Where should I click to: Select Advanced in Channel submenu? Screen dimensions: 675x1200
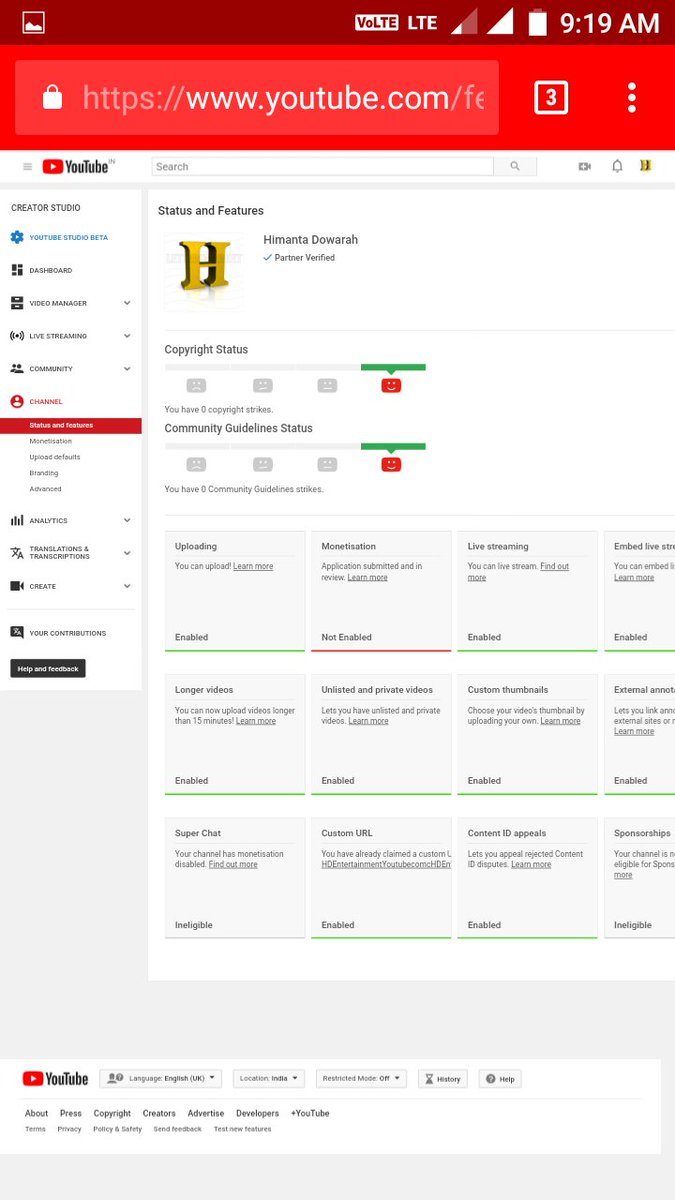pos(45,489)
